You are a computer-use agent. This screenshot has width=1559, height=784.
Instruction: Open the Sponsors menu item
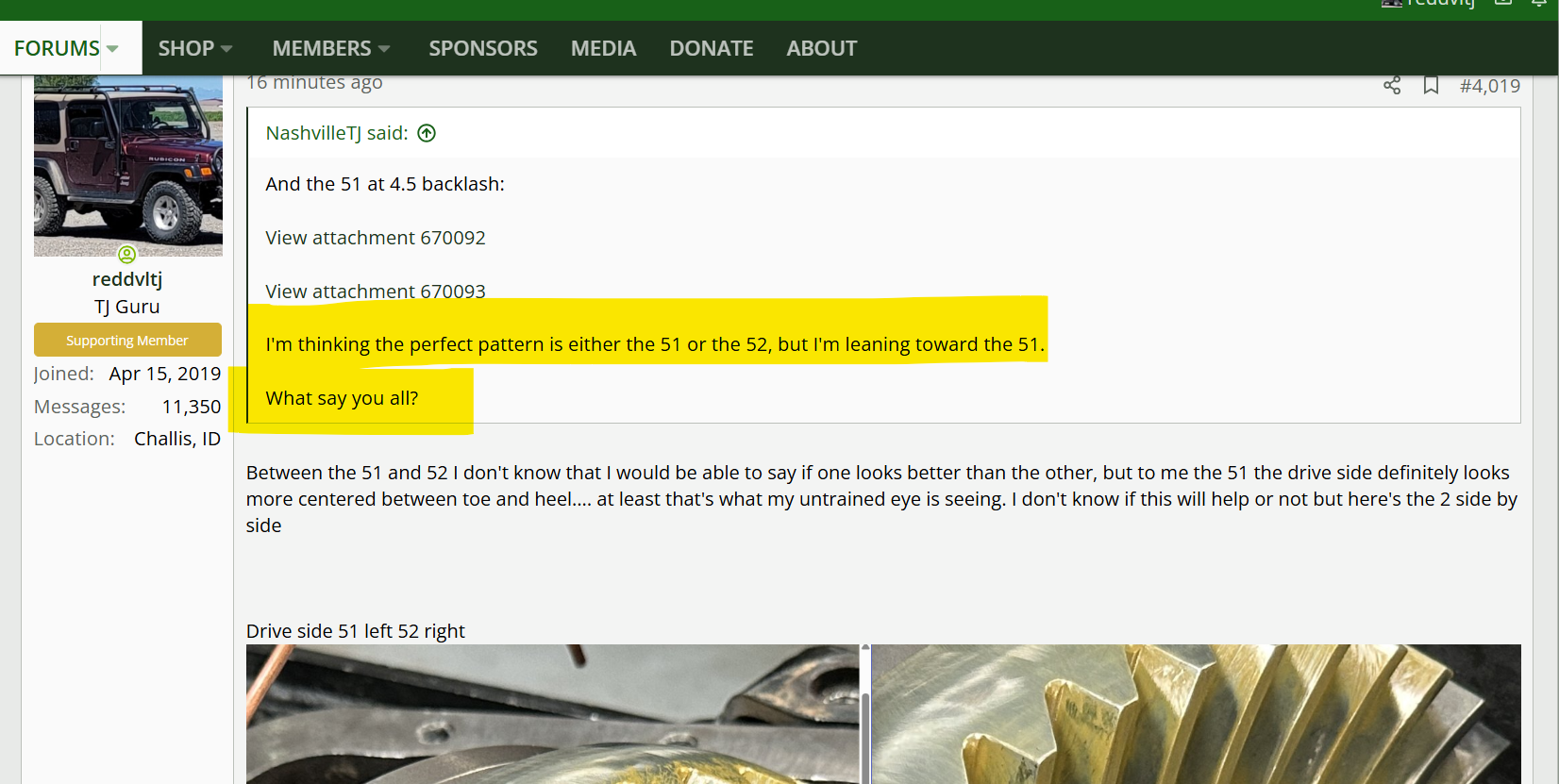482,49
